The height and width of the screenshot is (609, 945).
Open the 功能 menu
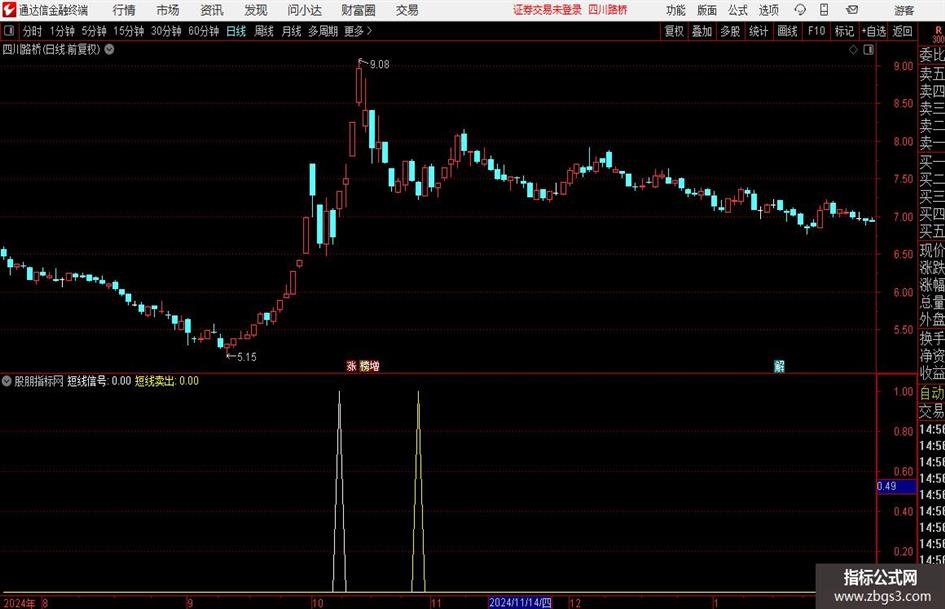[676, 10]
